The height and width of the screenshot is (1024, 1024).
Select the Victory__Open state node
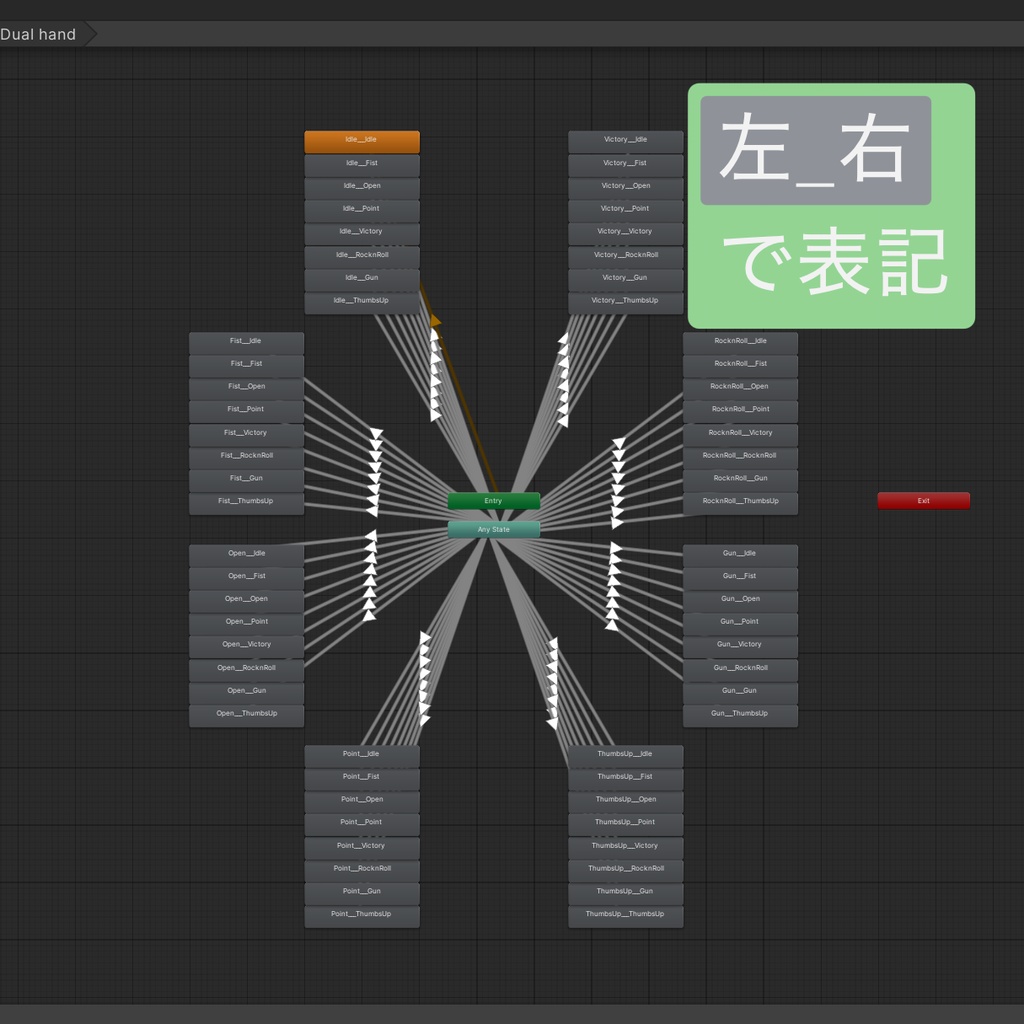click(626, 187)
